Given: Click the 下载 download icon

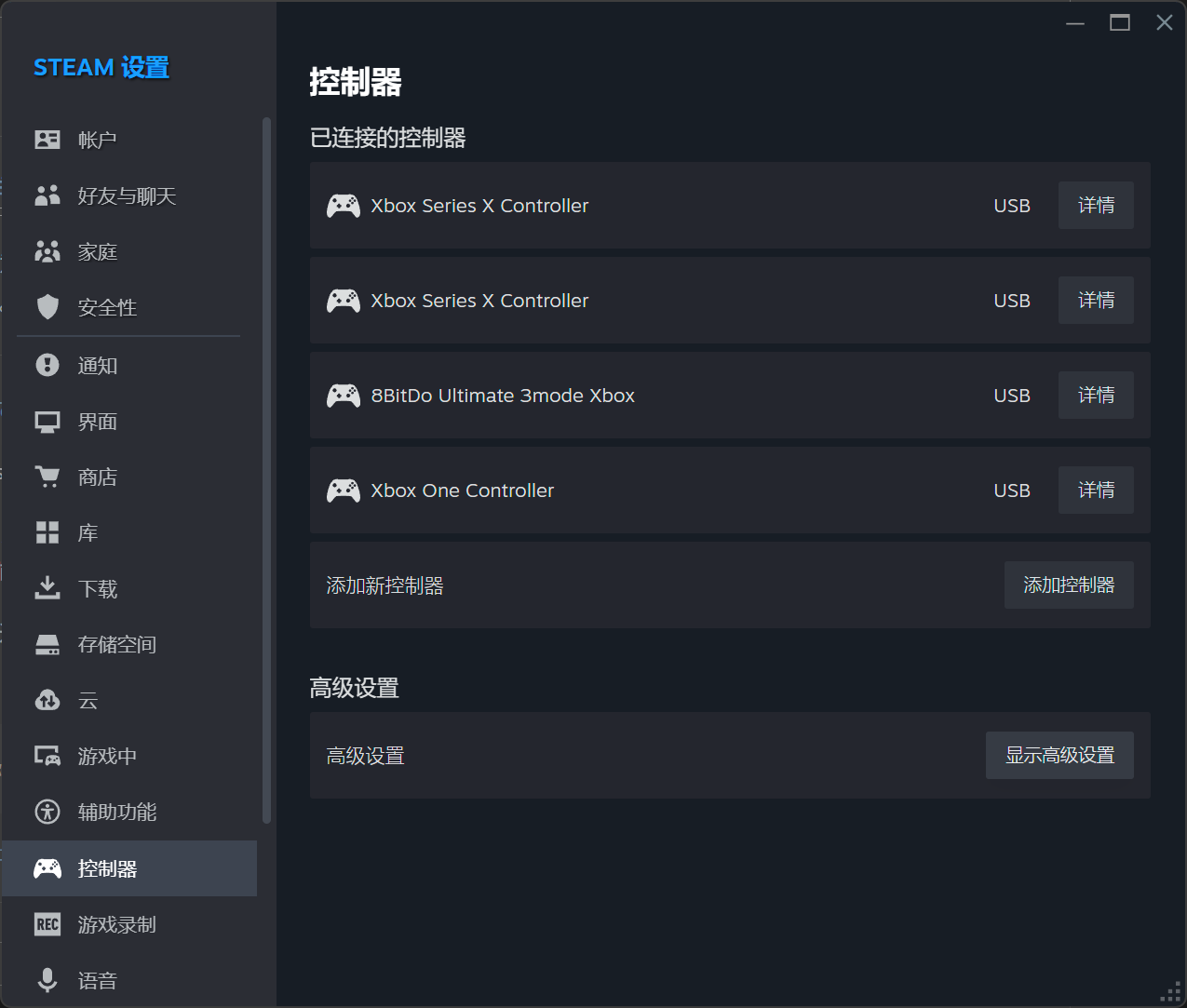Looking at the screenshot, I should coord(47,588).
